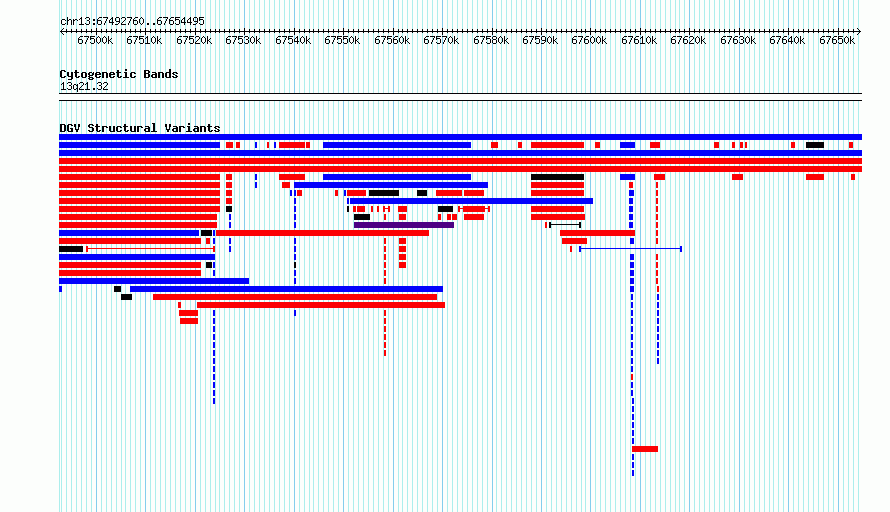Image resolution: width=890 pixels, height=512 pixels.
Task: Click the 67570k ruler label
Action: [441, 40]
